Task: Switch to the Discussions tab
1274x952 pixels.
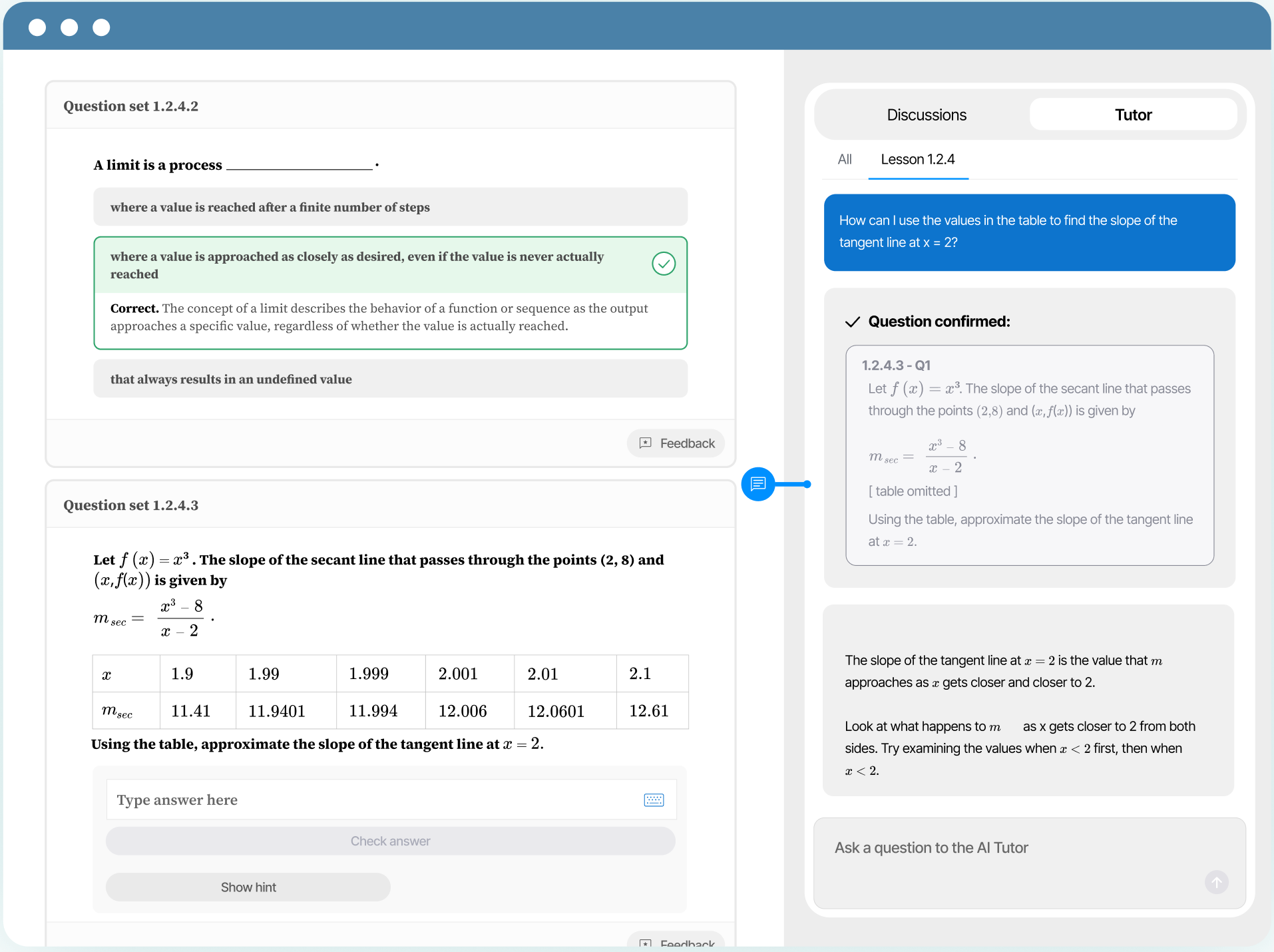Action: coord(926,115)
